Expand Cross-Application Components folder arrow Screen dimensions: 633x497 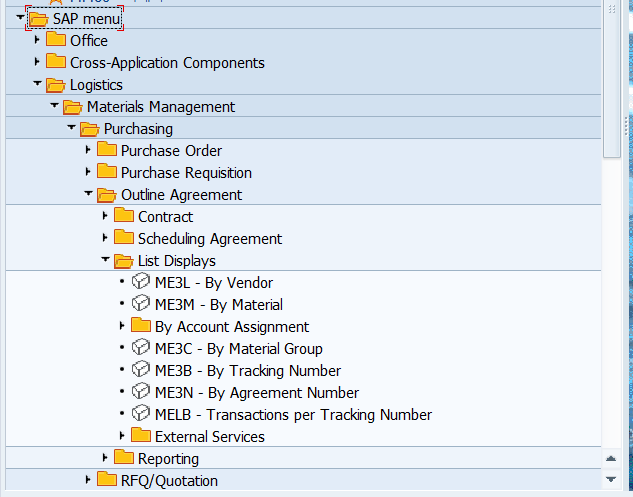coord(37,62)
